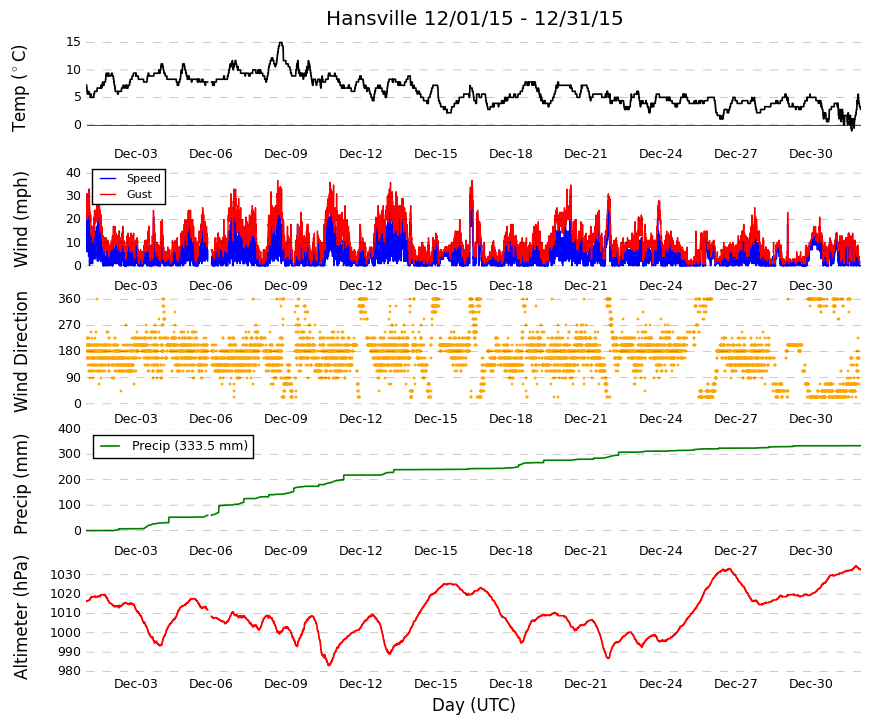Click the Day (UTC) axis label
This screenshot has width=871, height=725.
[474, 705]
